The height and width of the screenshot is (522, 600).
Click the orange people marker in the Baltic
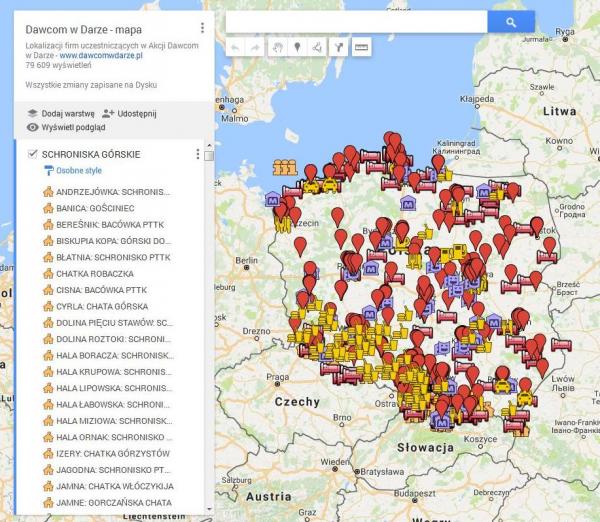click(285, 167)
